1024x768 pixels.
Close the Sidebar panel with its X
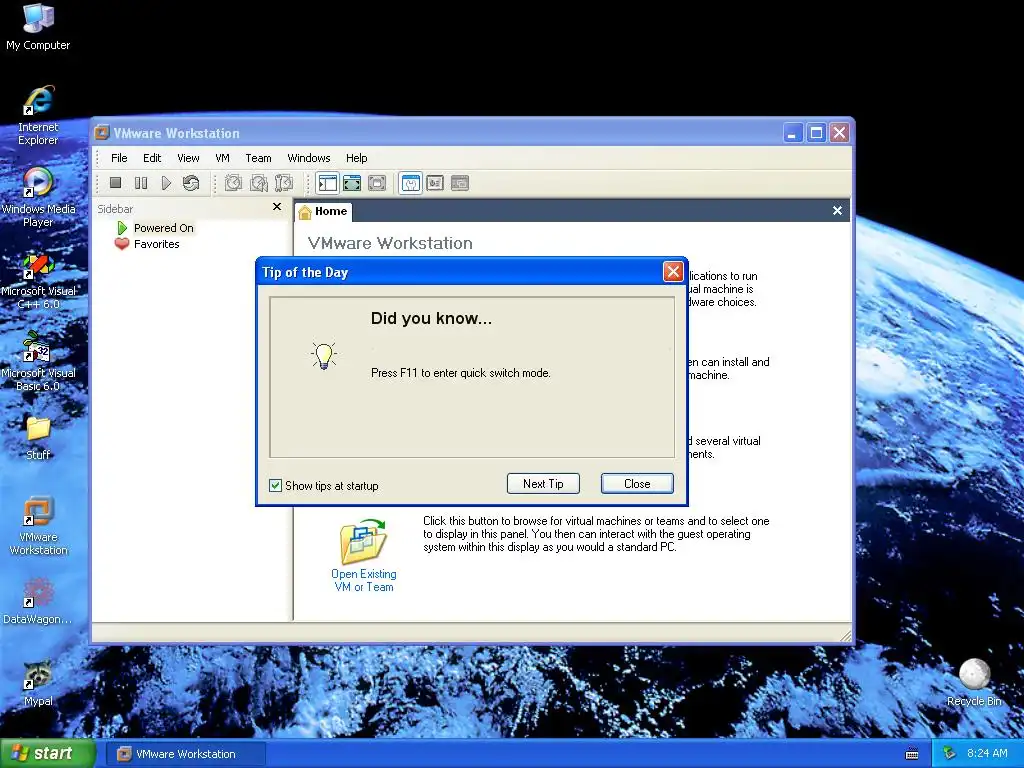pyautogui.click(x=277, y=206)
